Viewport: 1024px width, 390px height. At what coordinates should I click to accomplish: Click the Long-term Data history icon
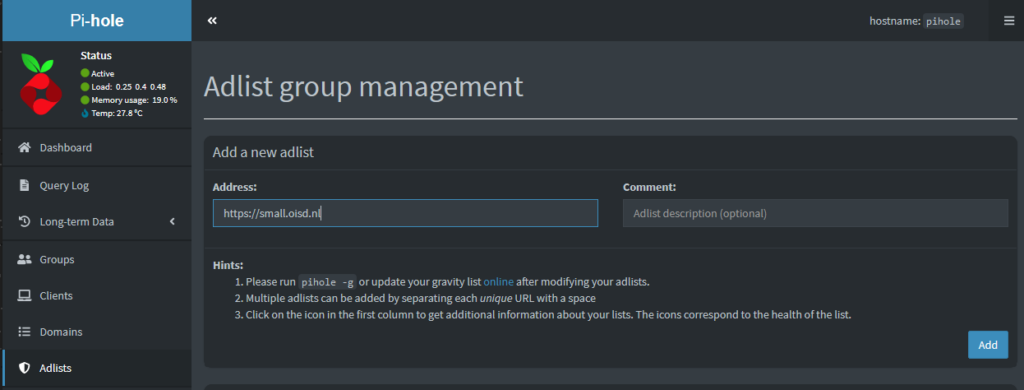click(x=24, y=221)
